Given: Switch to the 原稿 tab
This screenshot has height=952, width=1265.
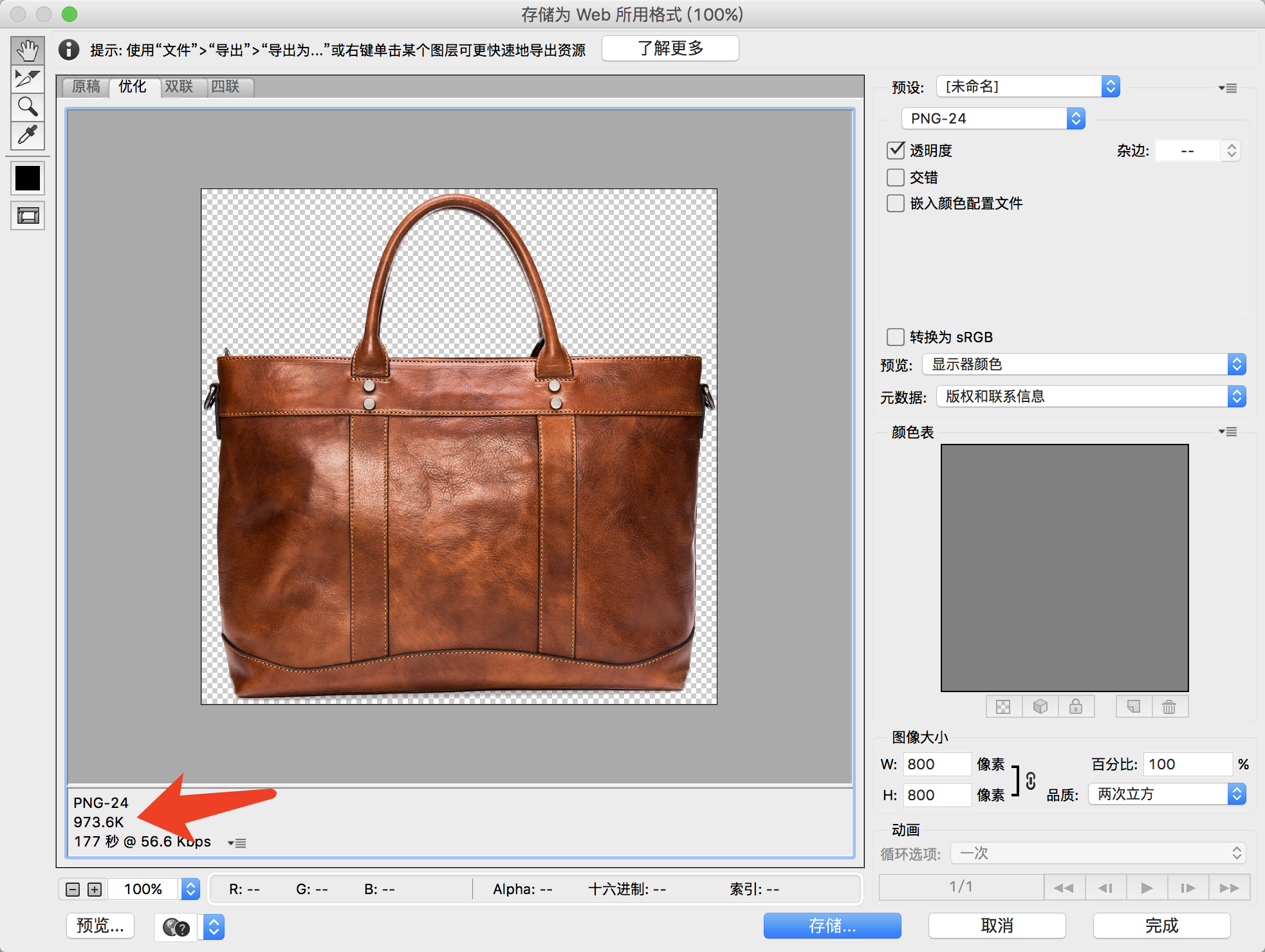Looking at the screenshot, I should coord(86,87).
